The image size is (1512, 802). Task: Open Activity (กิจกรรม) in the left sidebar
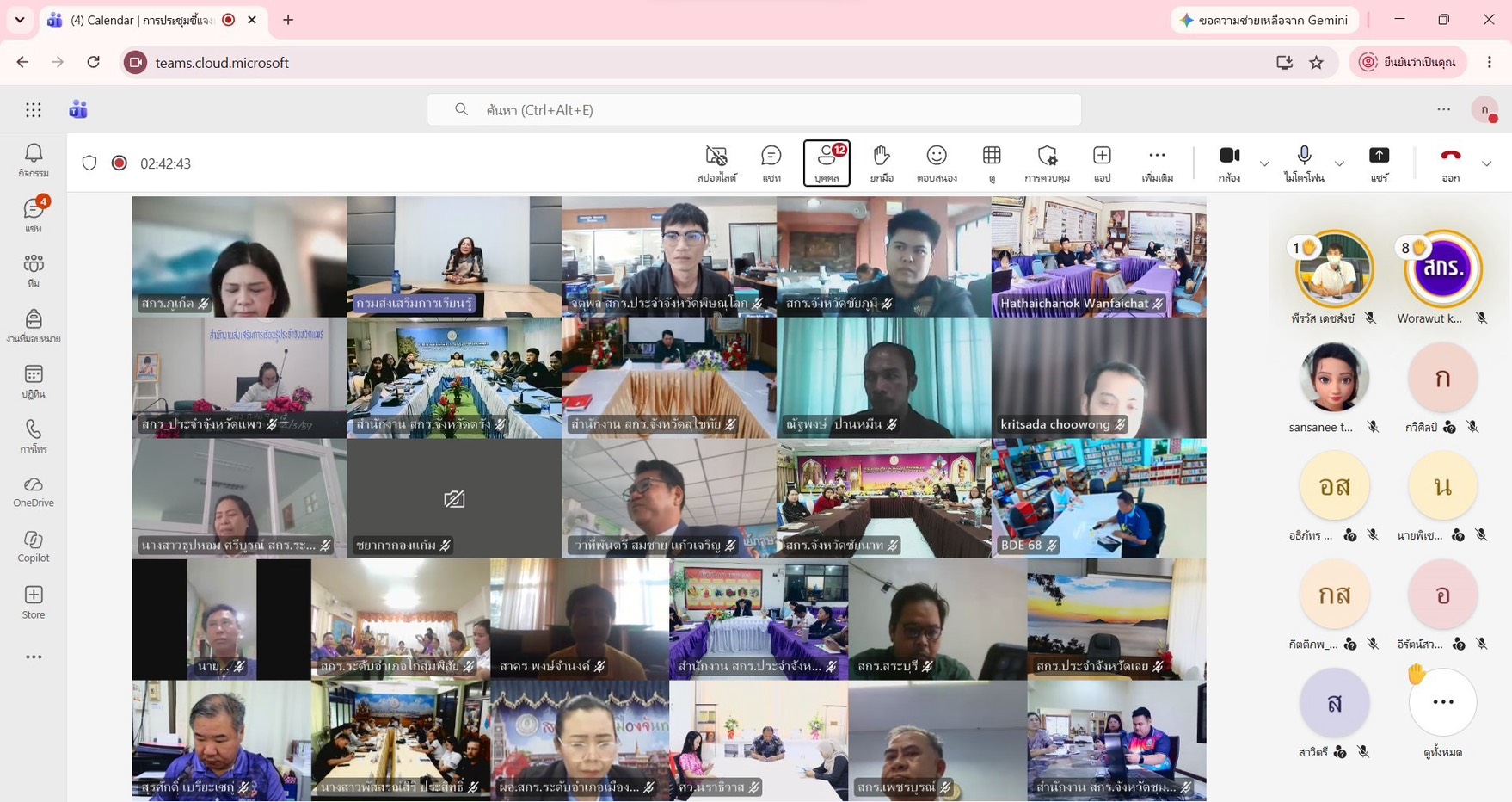pos(34,161)
